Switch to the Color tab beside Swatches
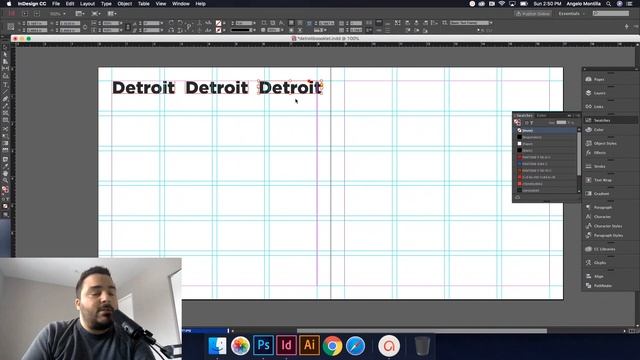Viewport: 640px width, 360px height. [x=541, y=116]
